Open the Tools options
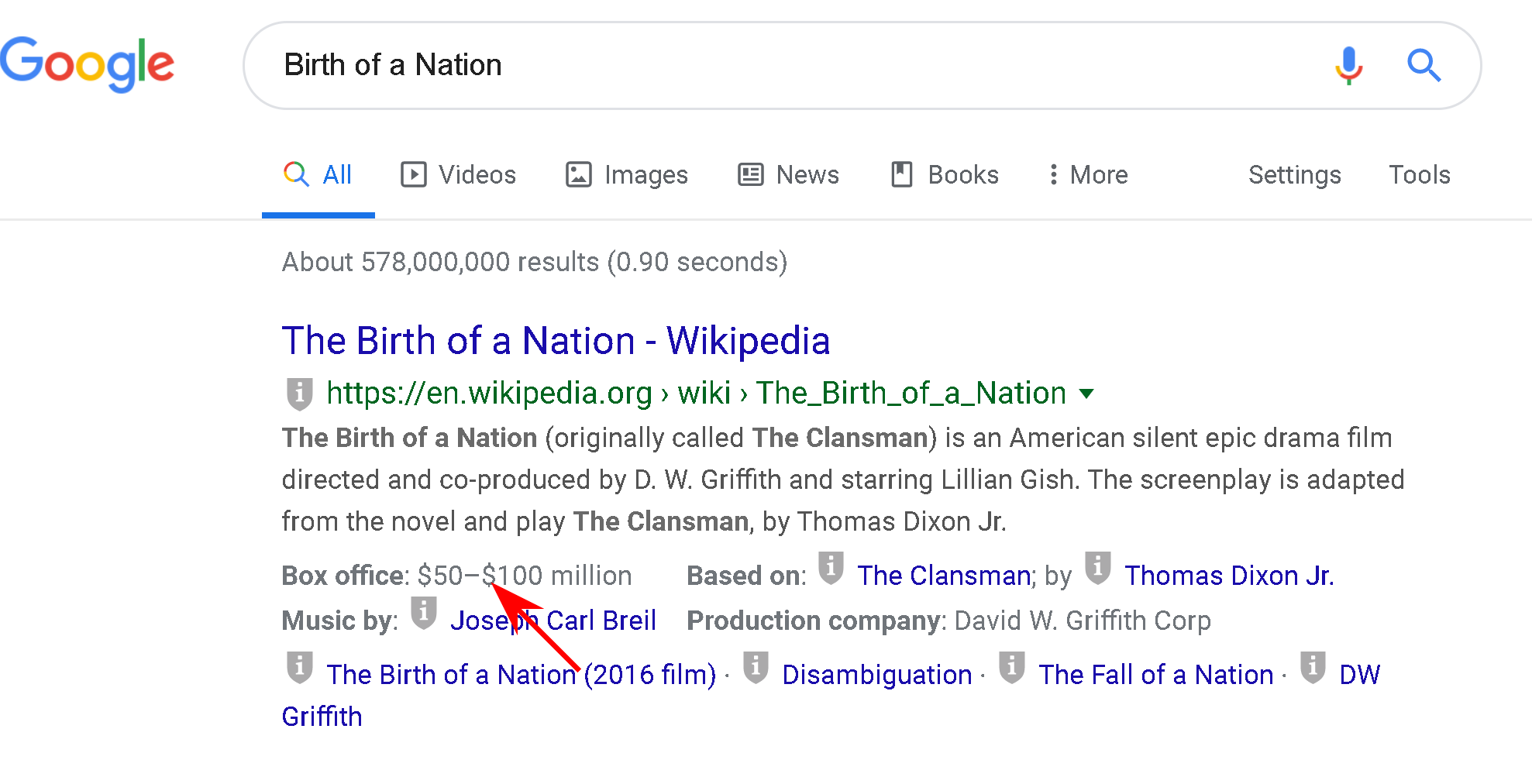The image size is (1532, 784). click(1419, 175)
